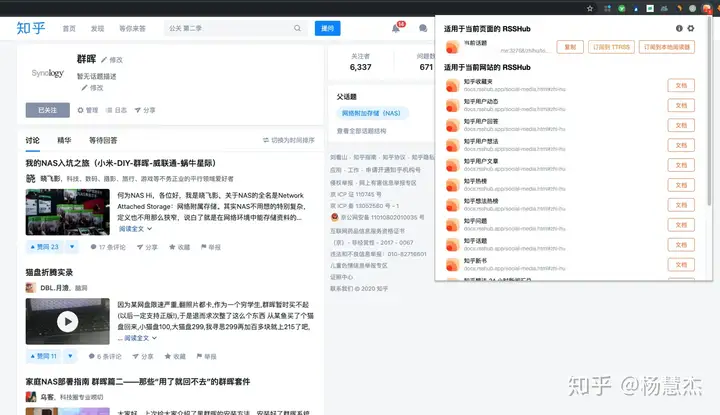Open the topic 日志 link
720x415 pixels.
116,110
